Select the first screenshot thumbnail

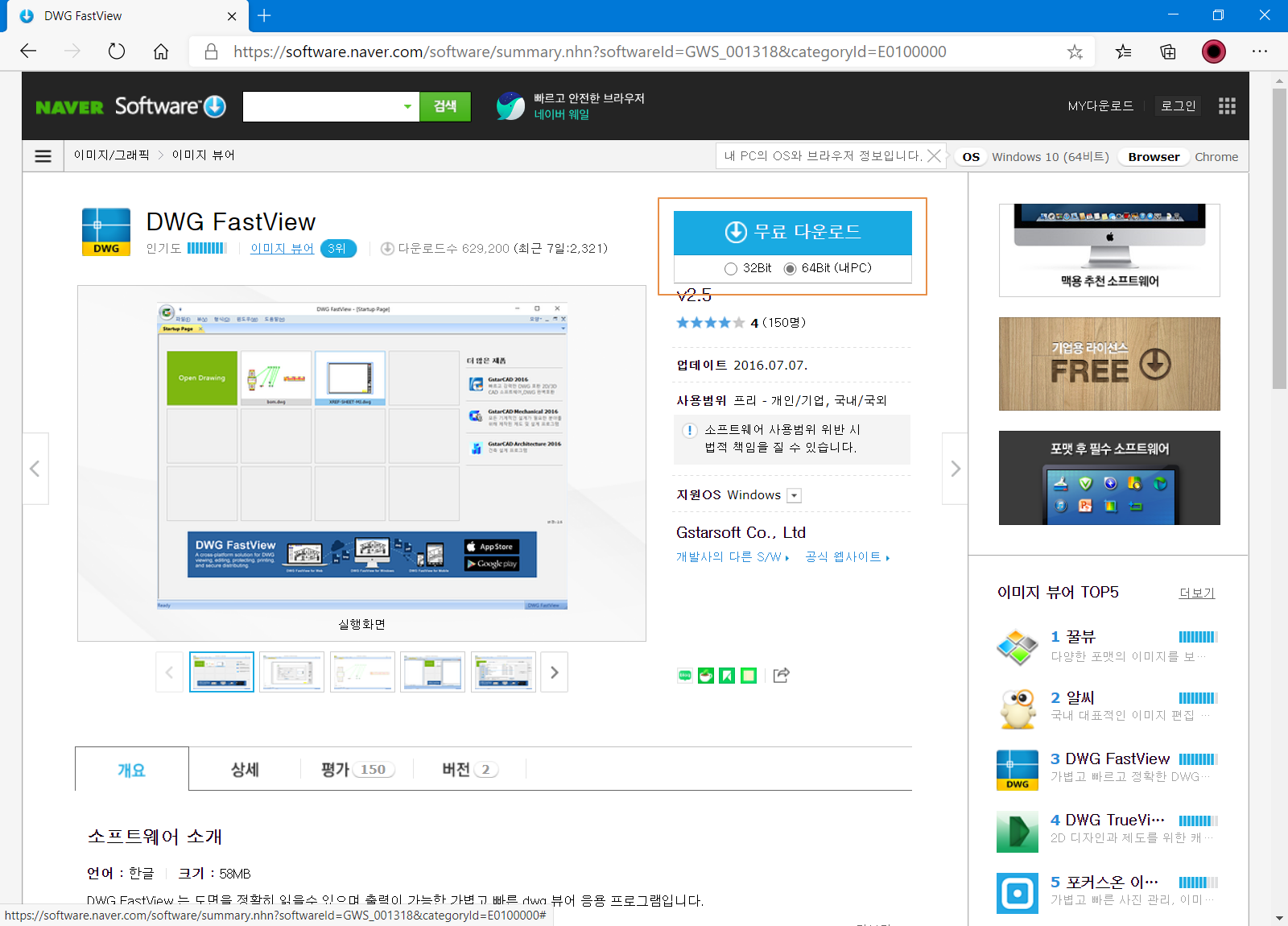[x=221, y=672]
